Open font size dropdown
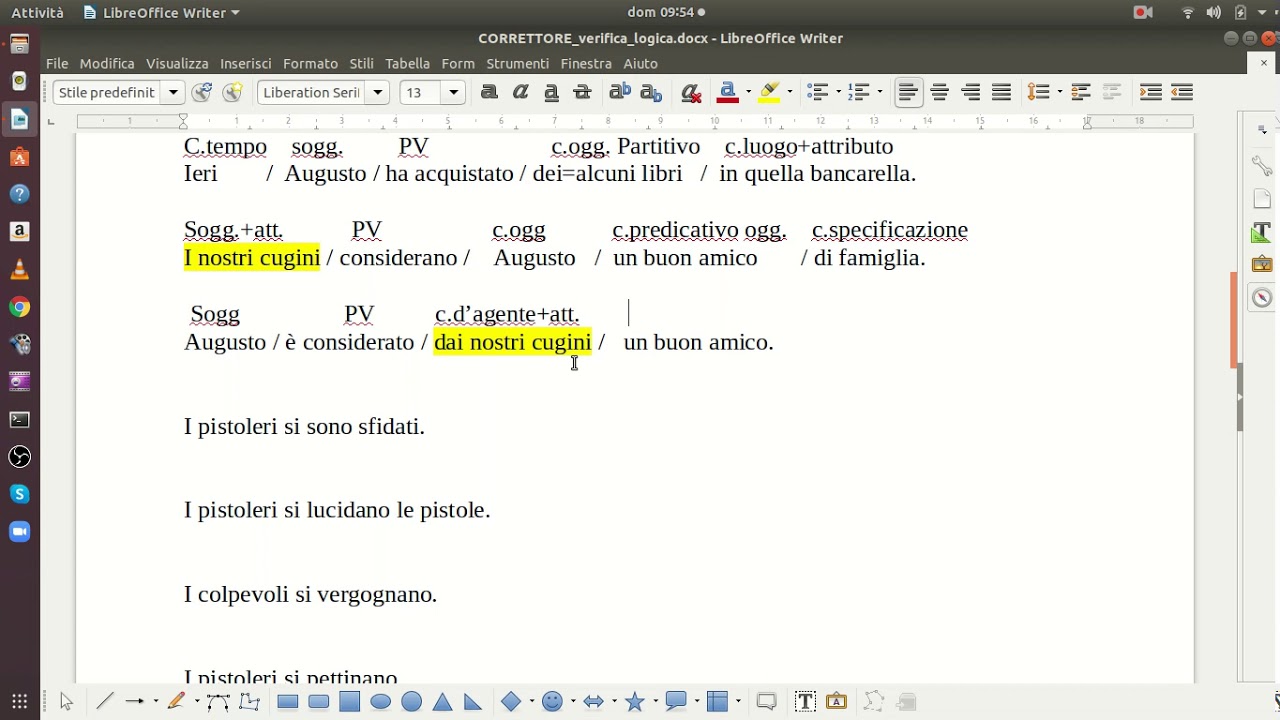1280x720 pixels. 454,92
